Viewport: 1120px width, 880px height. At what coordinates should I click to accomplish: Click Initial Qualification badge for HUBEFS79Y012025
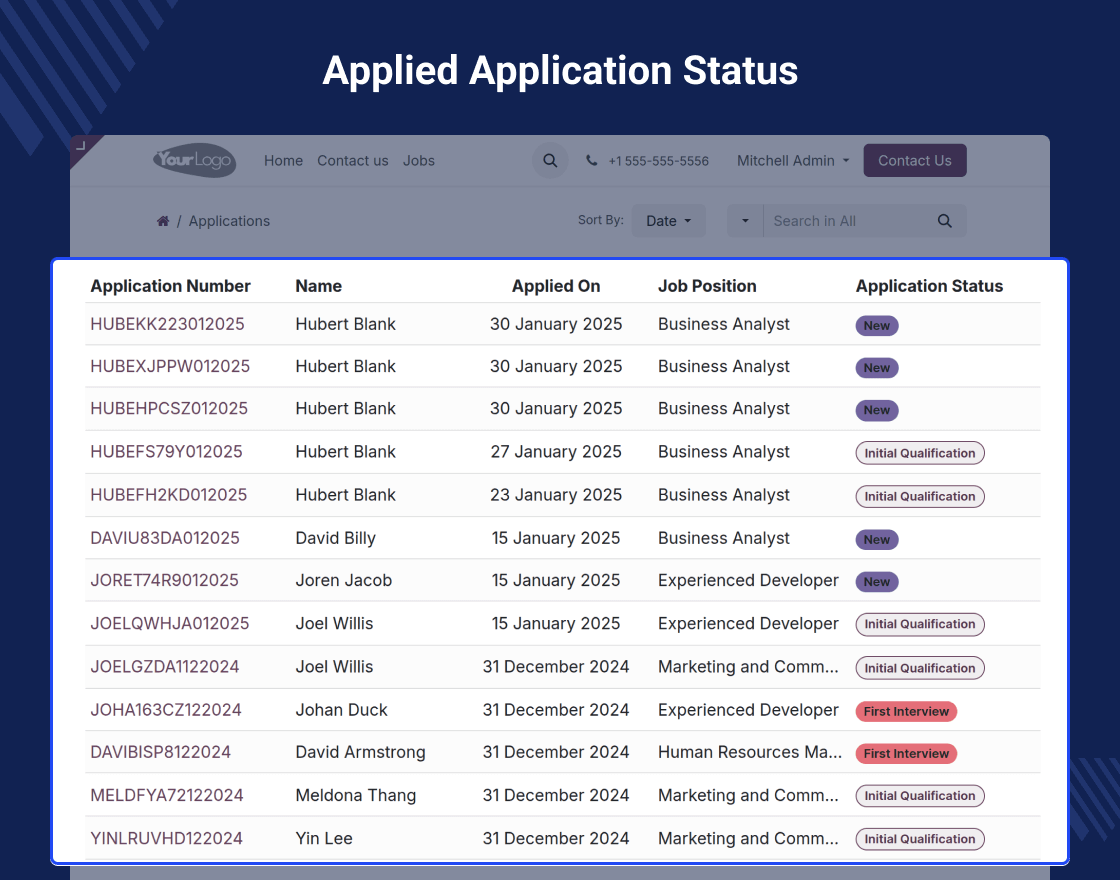pyautogui.click(x=919, y=453)
